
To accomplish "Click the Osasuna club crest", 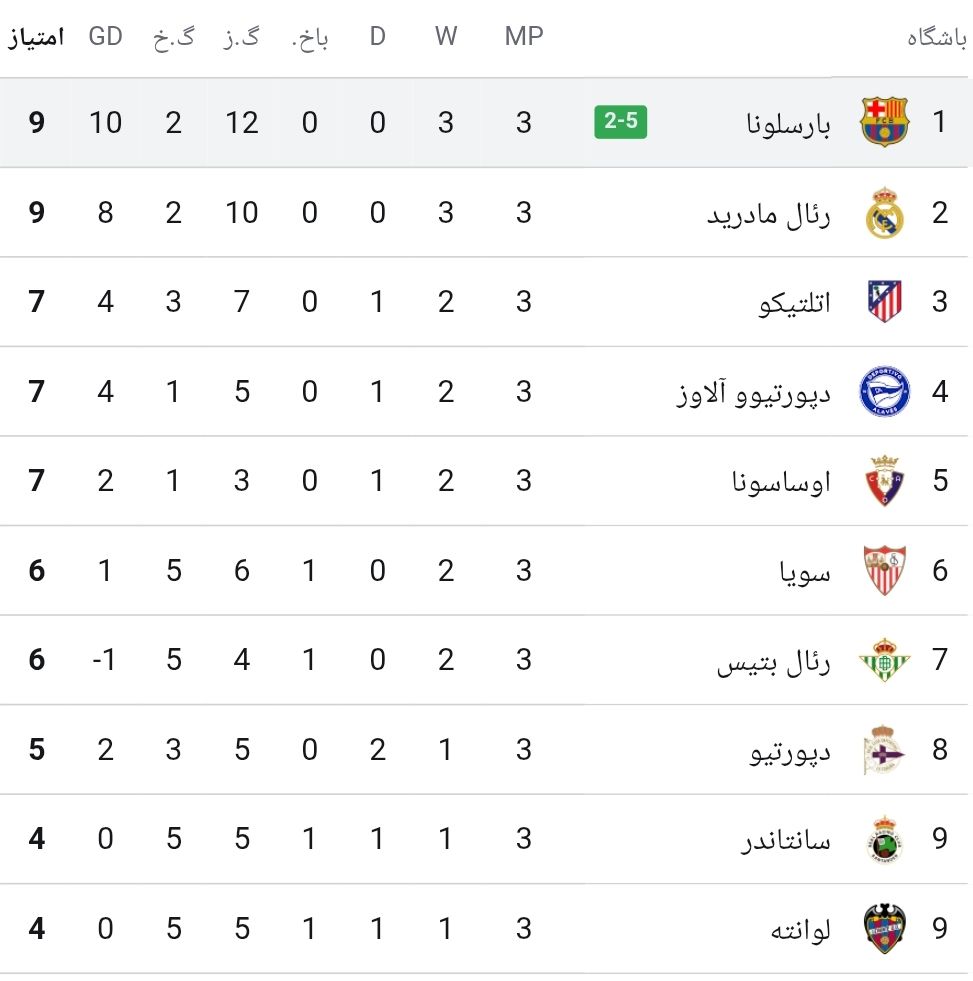I will [884, 480].
